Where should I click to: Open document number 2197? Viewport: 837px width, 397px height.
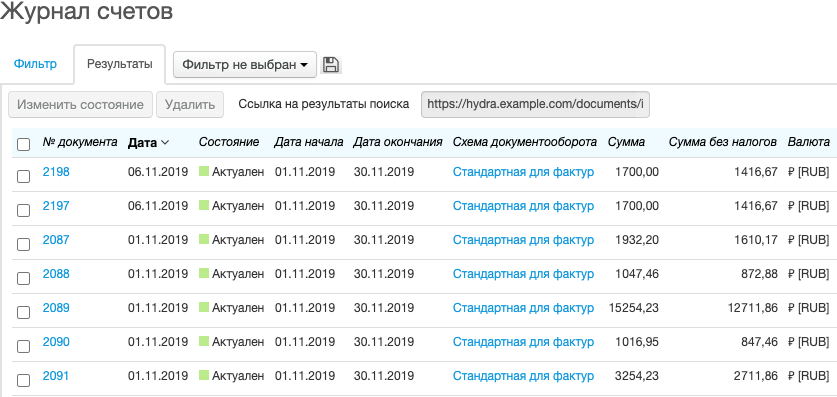pos(56,206)
